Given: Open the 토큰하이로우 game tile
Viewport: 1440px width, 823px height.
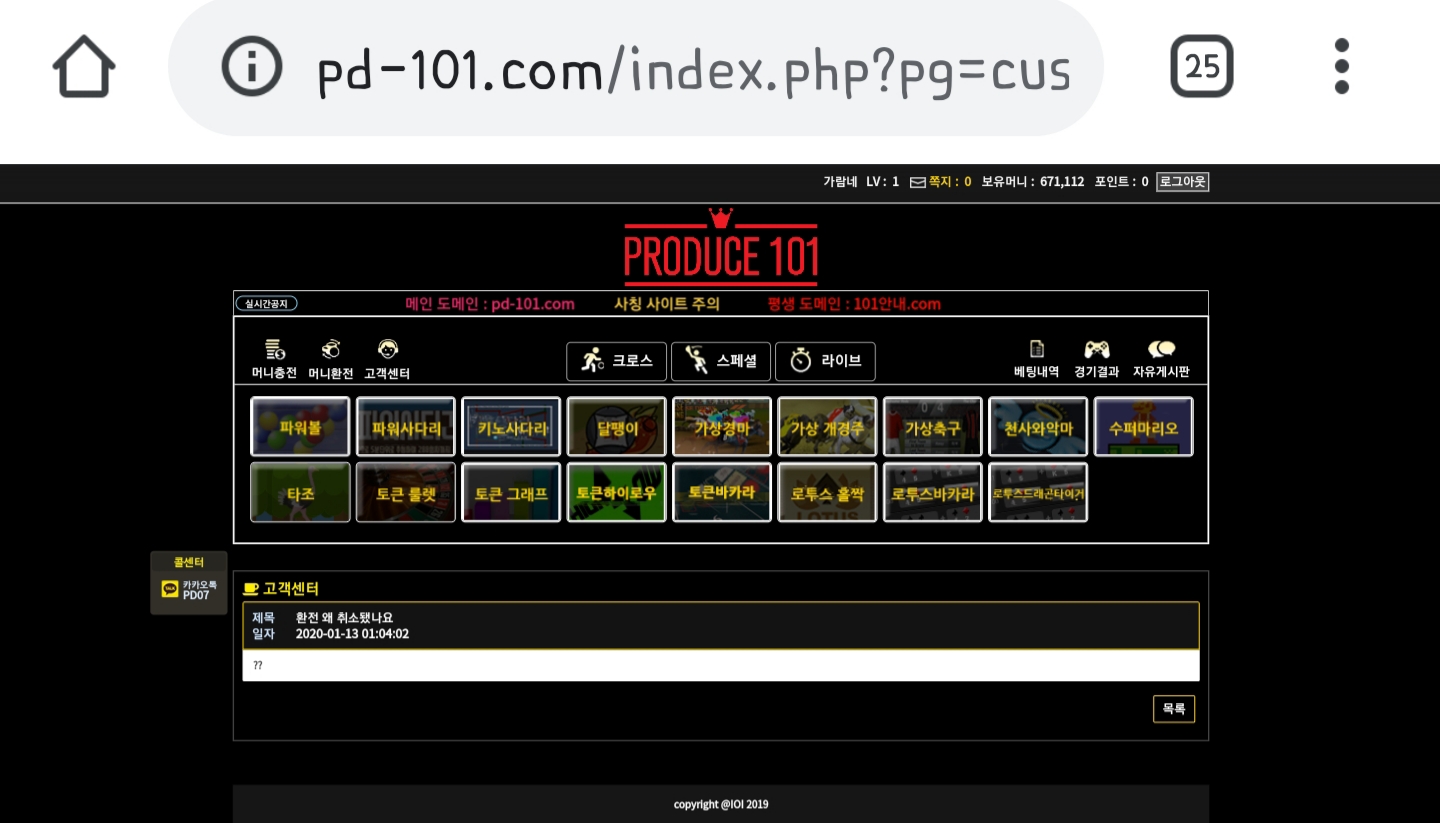Looking at the screenshot, I should click(617, 492).
